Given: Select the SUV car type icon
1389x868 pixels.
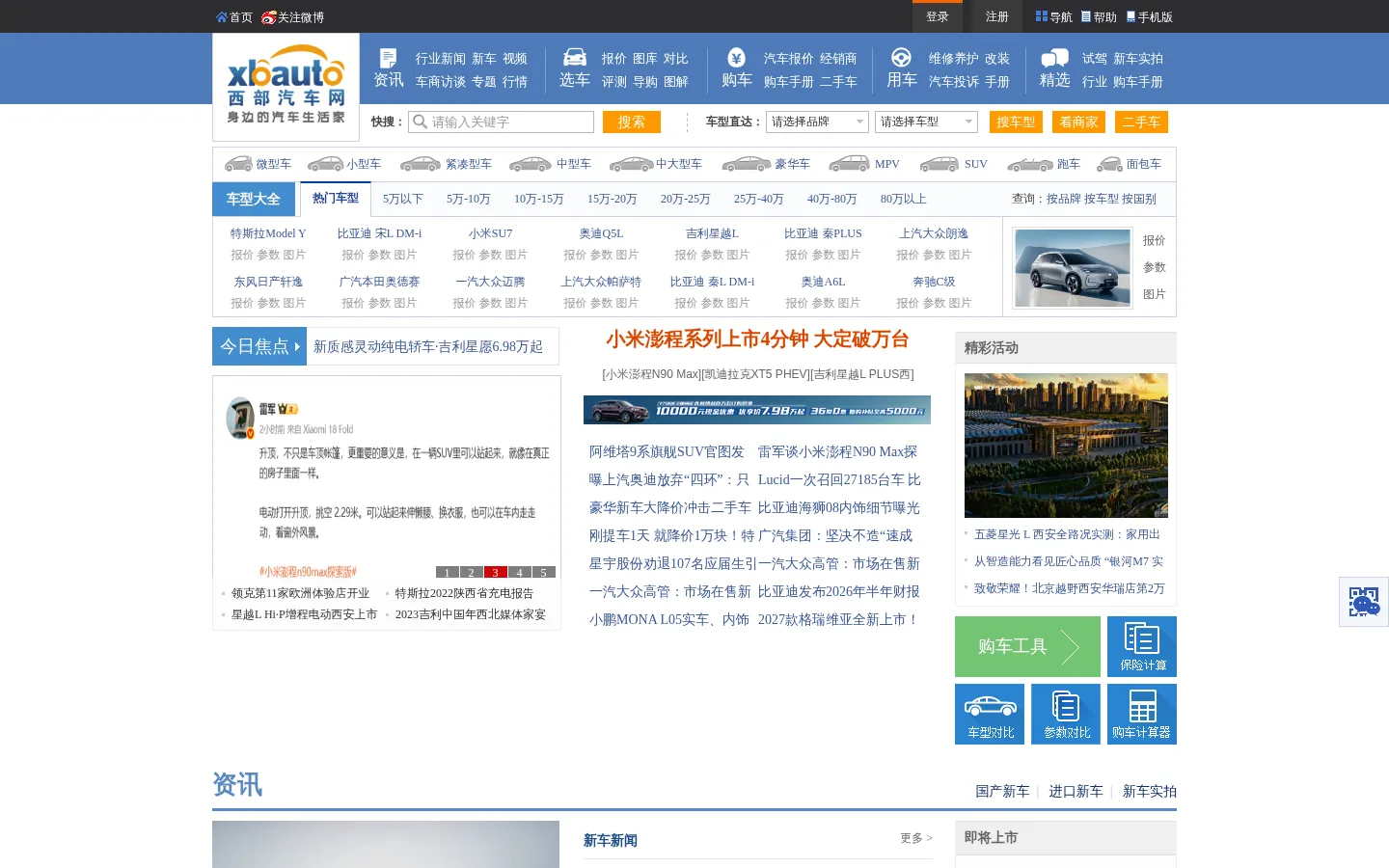Looking at the screenshot, I should [x=940, y=164].
